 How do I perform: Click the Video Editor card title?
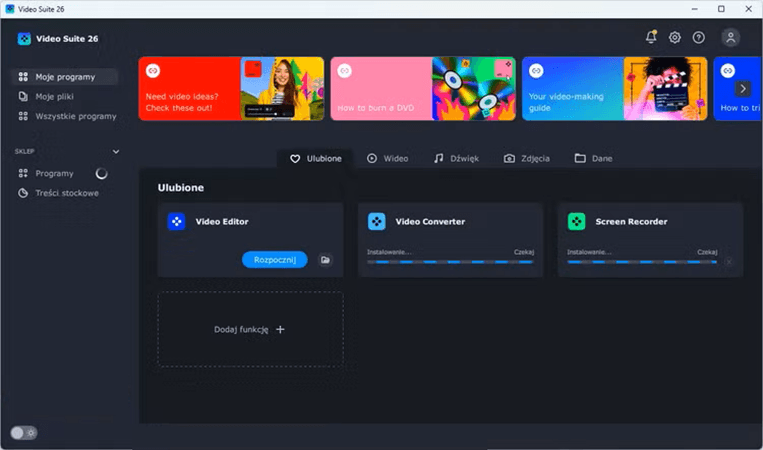(x=222, y=221)
